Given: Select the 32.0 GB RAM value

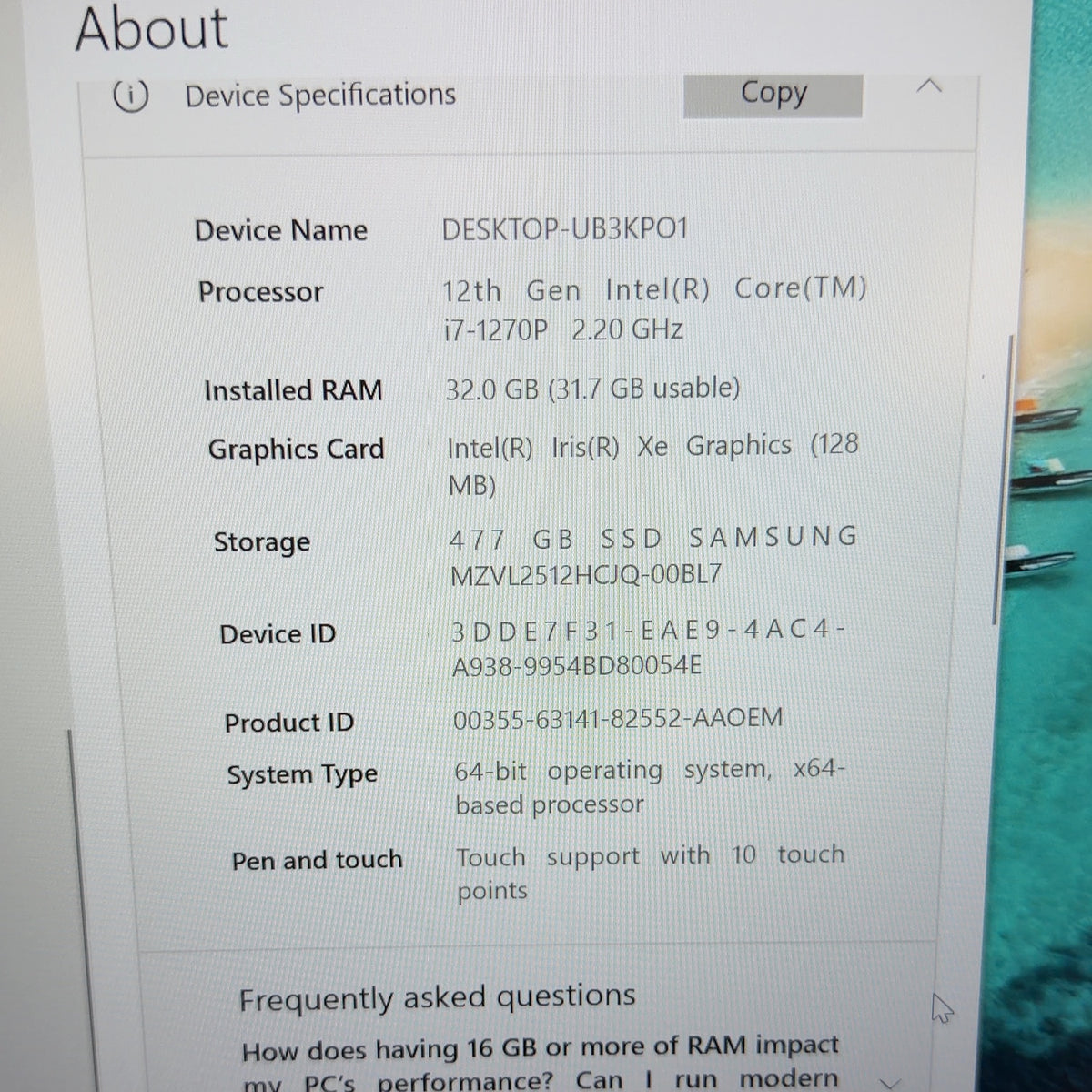Looking at the screenshot, I should click(x=592, y=389).
